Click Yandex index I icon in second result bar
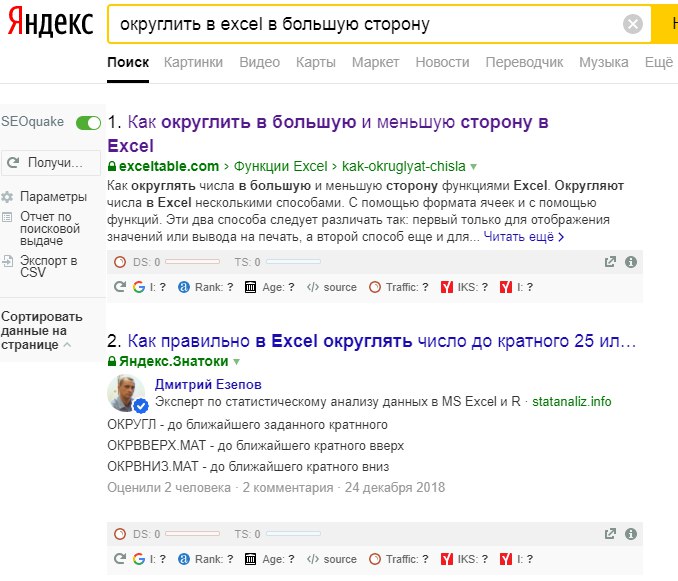This screenshot has height=581, width=678. (x=505, y=559)
